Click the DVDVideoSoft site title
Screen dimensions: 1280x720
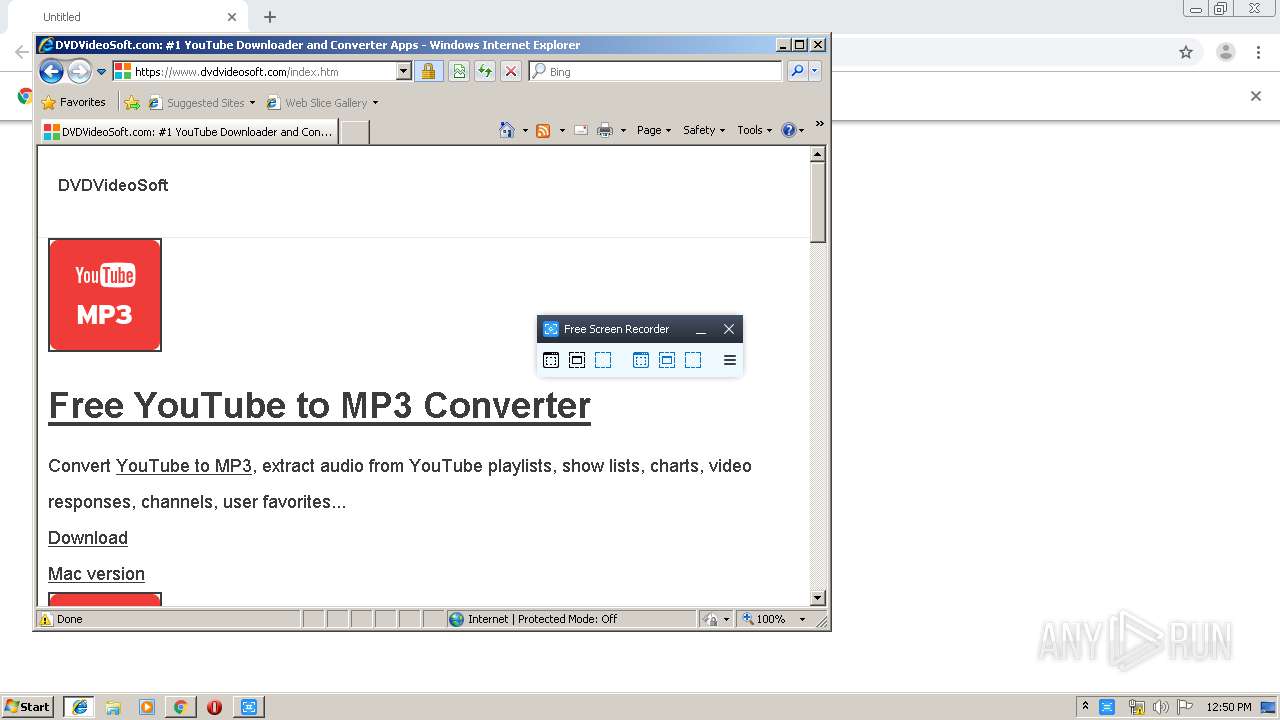coord(113,185)
